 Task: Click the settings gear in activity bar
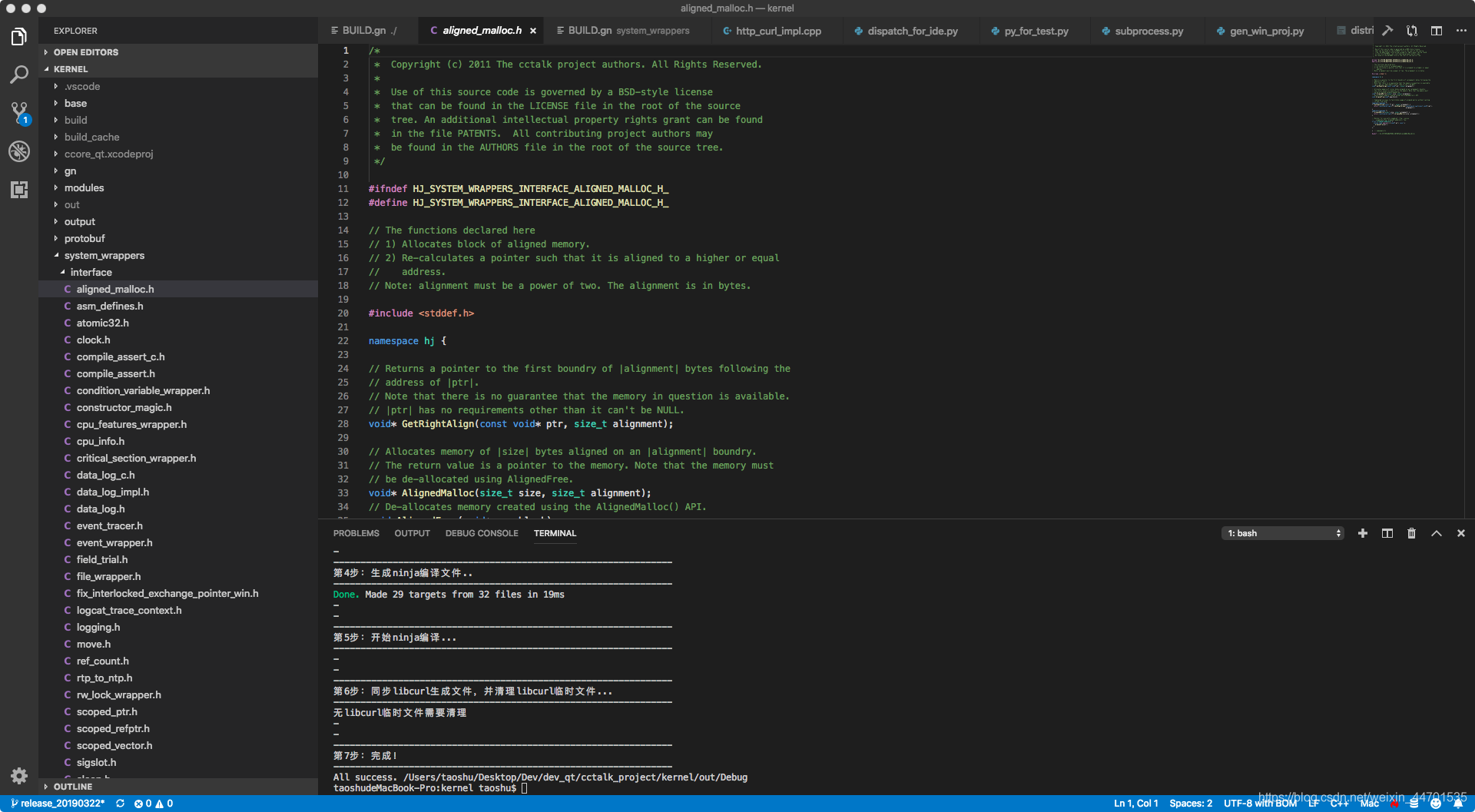[x=18, y=775]
